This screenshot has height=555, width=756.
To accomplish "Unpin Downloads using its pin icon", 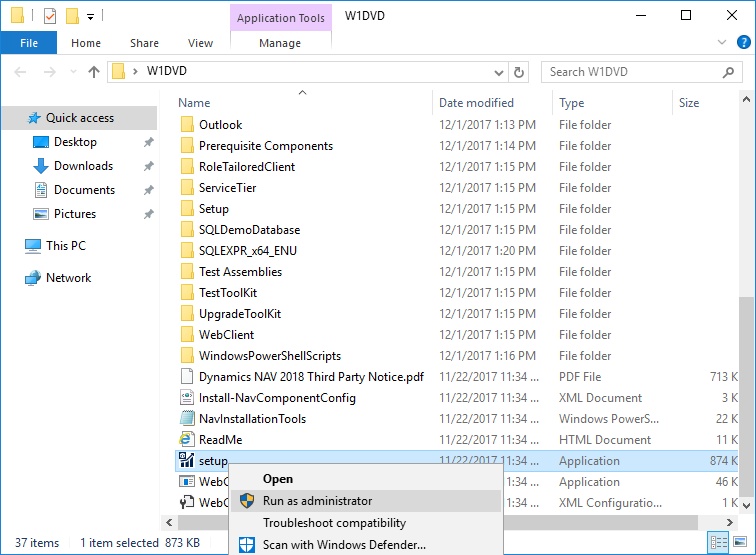I will click(x=148, y=166).
